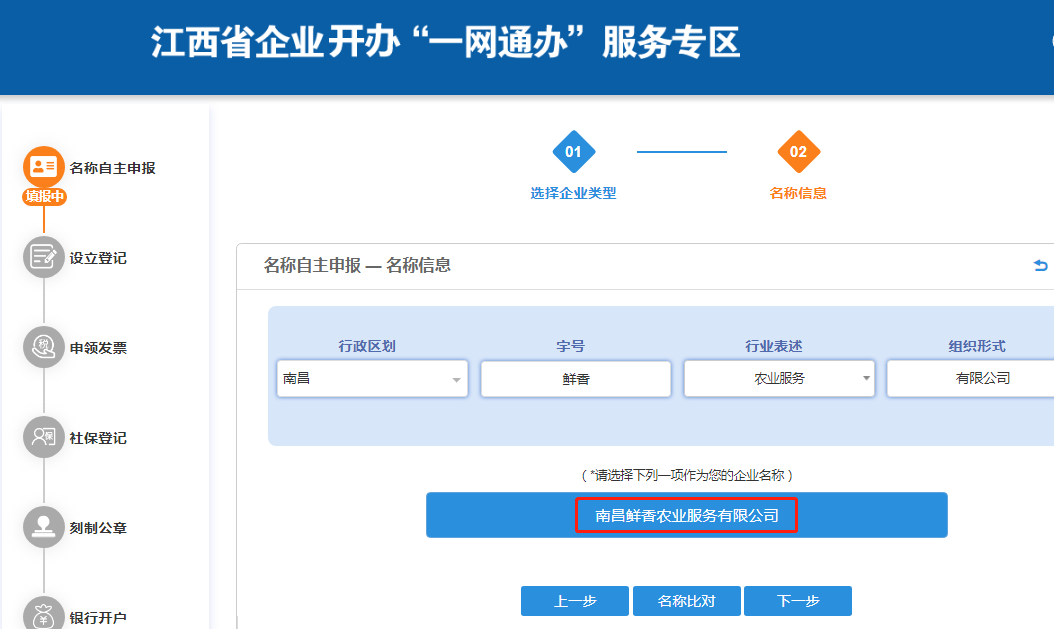Expand the 行业表述 dropdown showing 农业服务
This screenshot has width=1054, height=629.
[779, 379]
